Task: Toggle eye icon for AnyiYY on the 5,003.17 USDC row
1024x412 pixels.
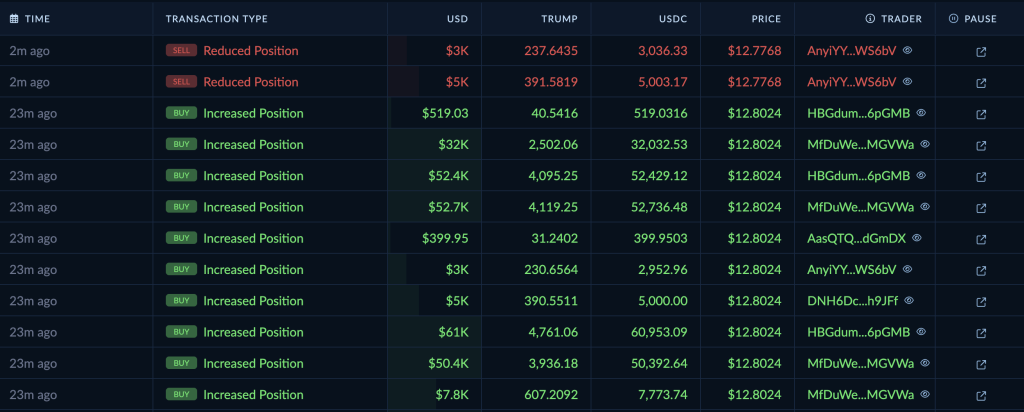Action: 907,81
